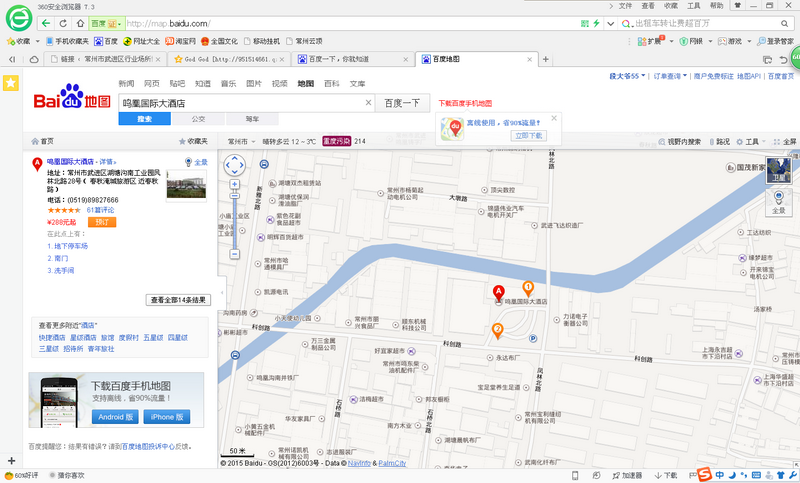
Task: Click the magnifier in browser search box
Action: coord(785,23)
